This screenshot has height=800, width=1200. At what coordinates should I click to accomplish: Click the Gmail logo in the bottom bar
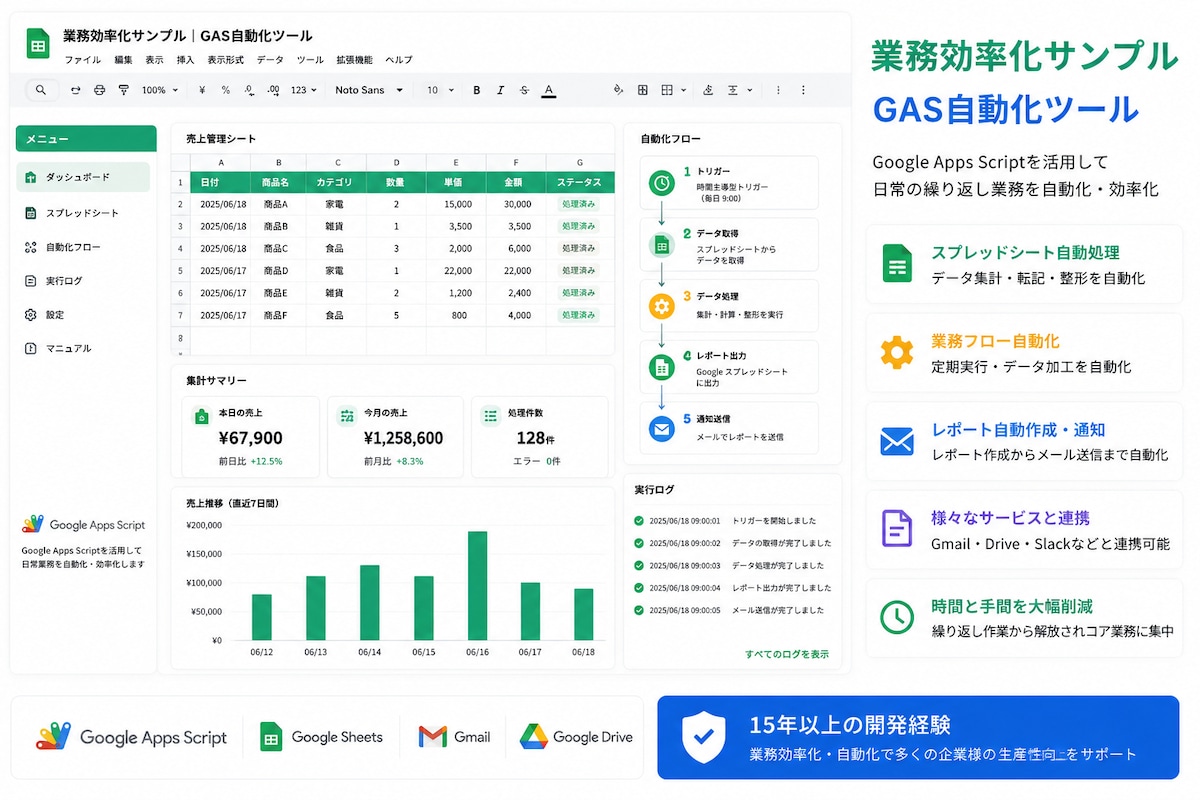click(454, 737)
